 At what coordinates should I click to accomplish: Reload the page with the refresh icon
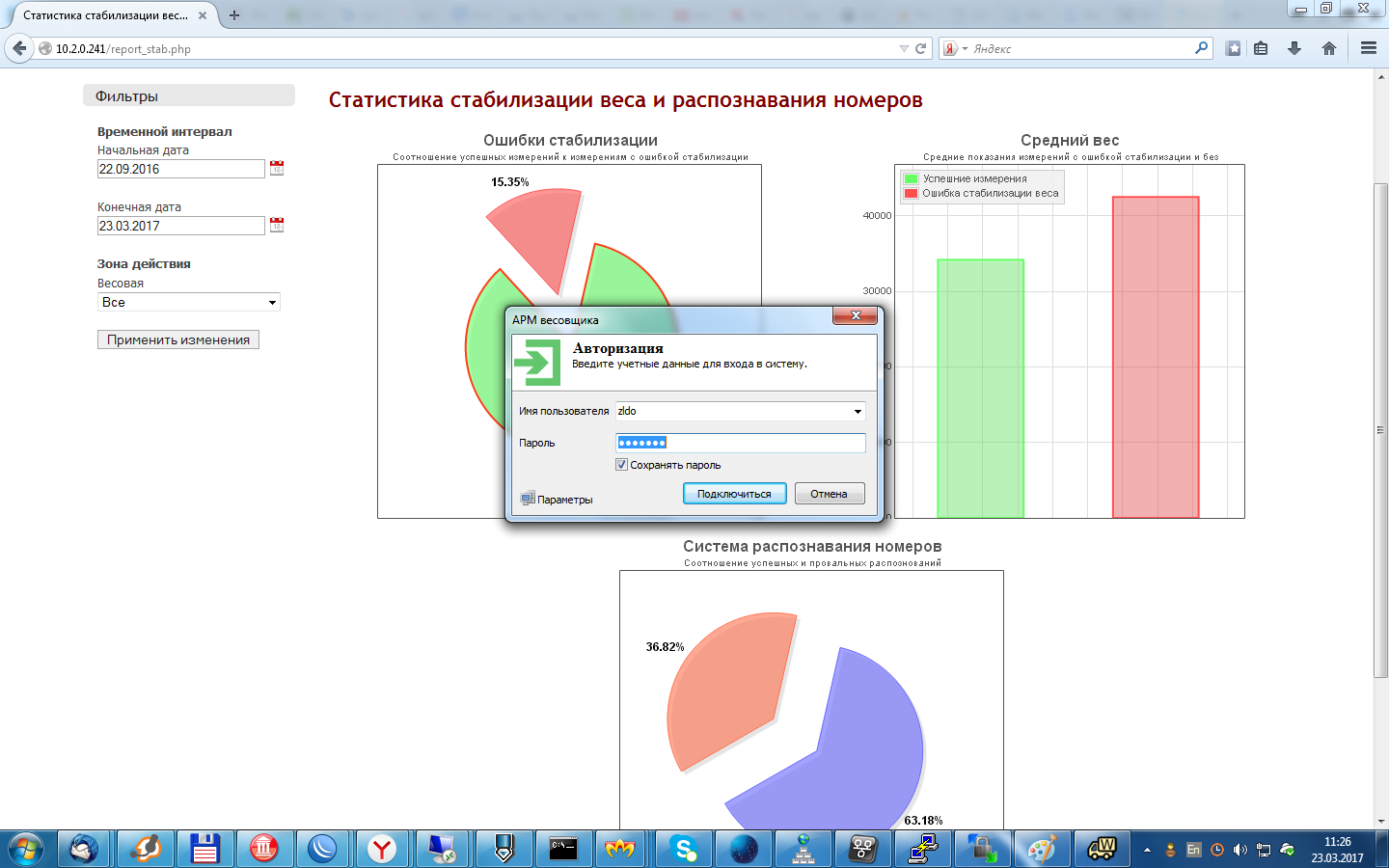point(921,48)
